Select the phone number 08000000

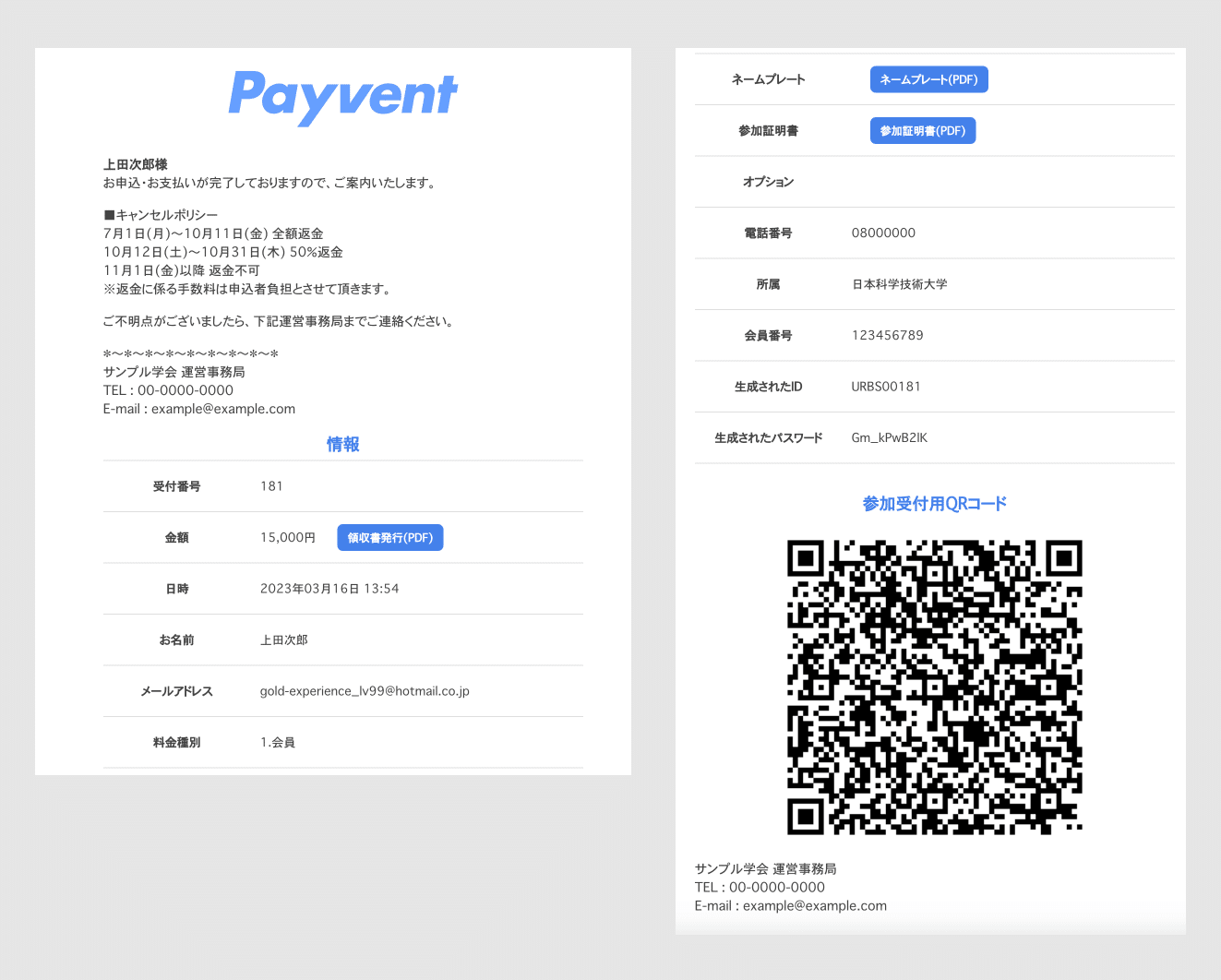click(883, 233)
